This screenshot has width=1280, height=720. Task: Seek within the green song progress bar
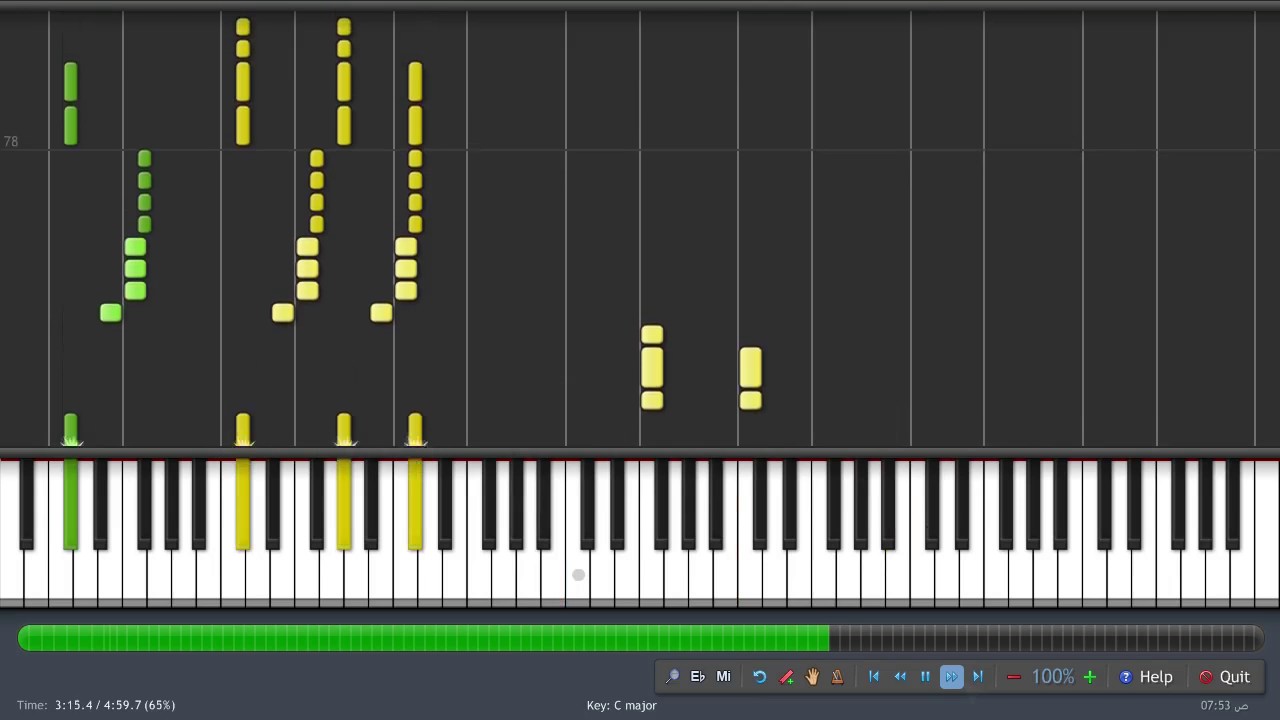[423, 638]
